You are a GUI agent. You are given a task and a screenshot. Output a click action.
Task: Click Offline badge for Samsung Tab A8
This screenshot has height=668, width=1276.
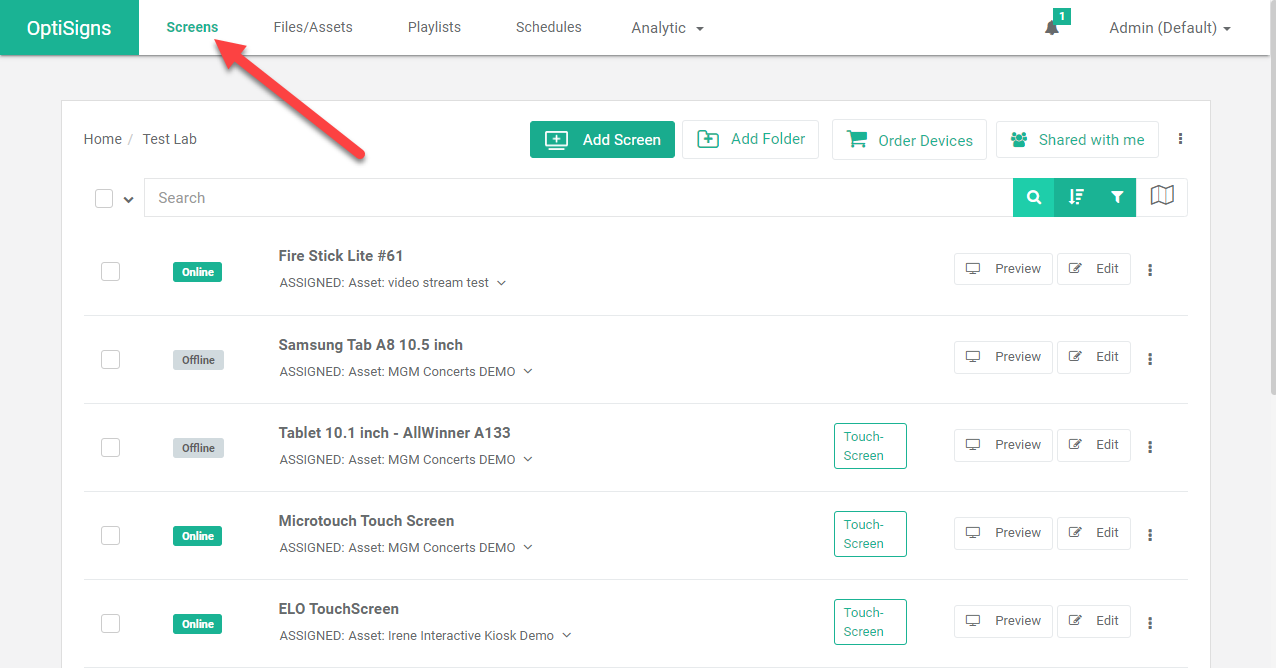[x=198, y=360]
